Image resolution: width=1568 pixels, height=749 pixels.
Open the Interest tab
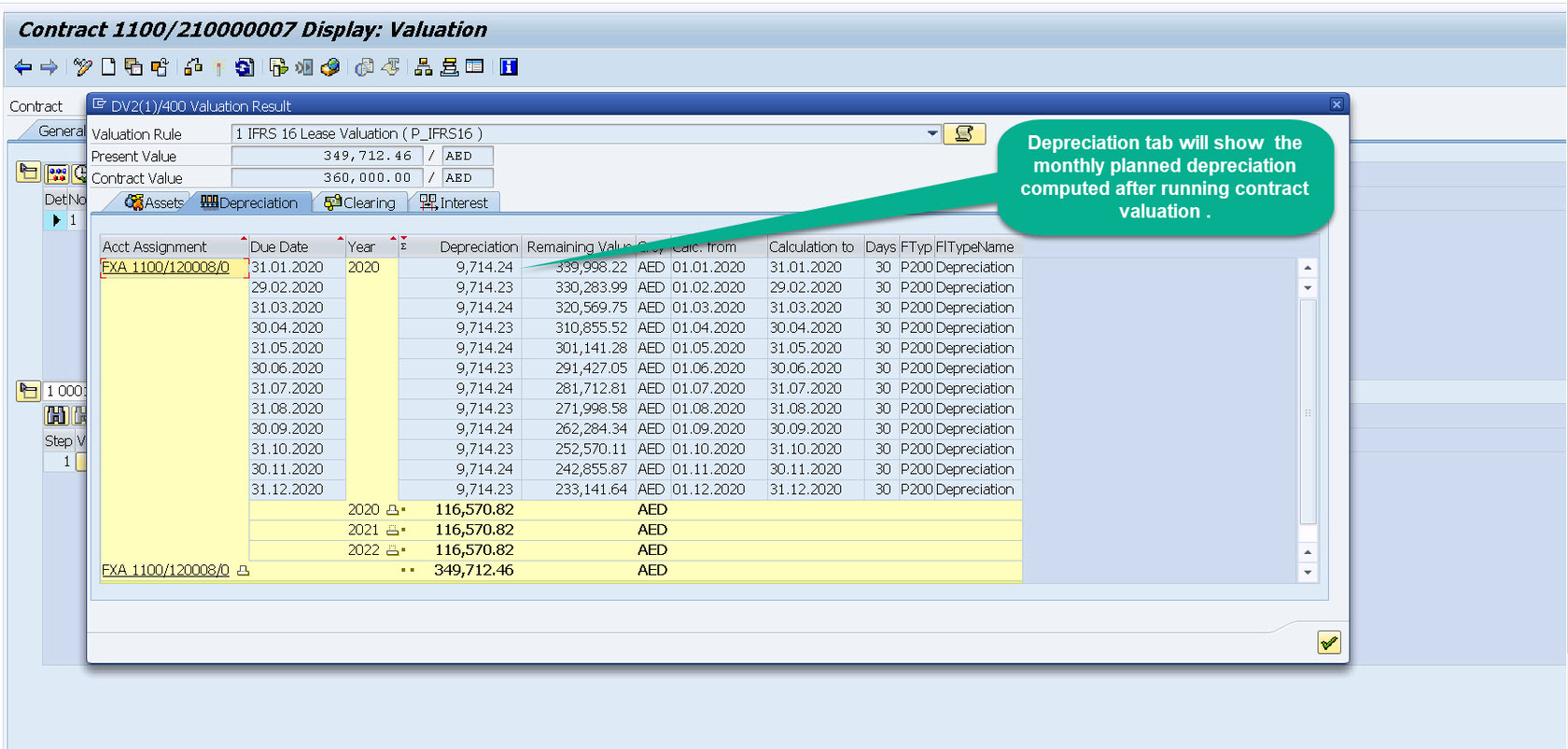click(454, 202)
